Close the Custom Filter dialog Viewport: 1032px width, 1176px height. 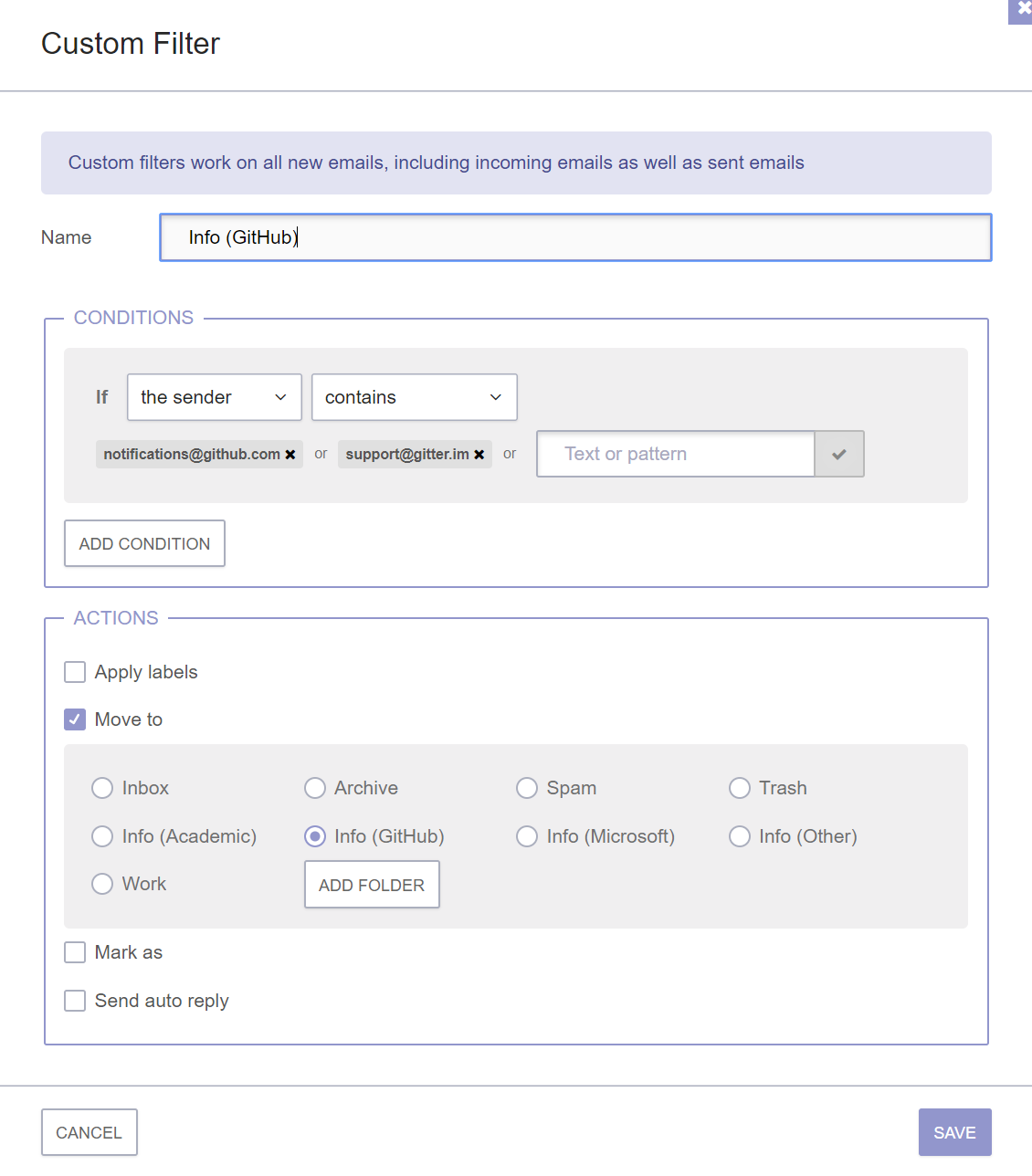pyautogui.click(x=1023, y=9)
